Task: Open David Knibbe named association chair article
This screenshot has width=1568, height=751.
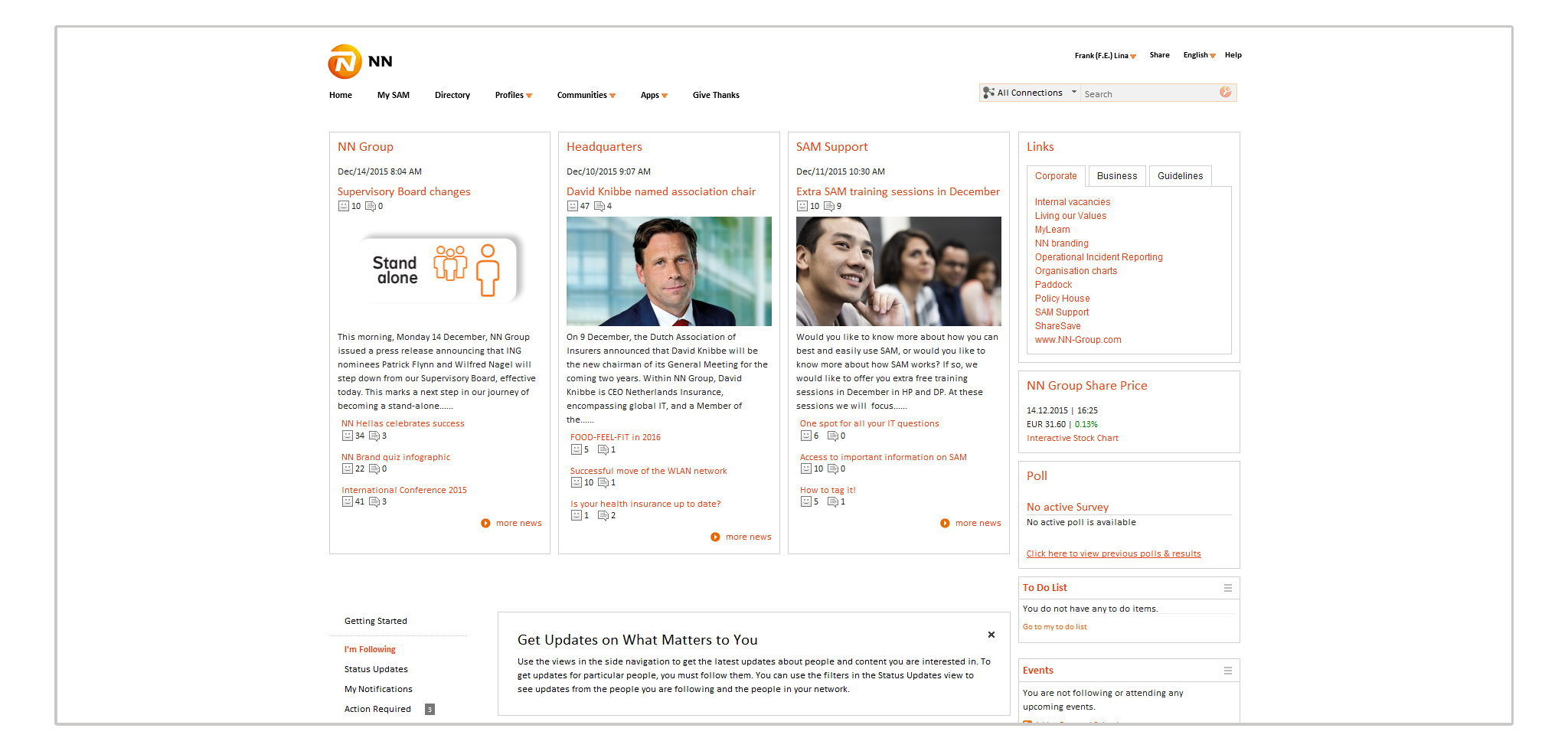Action: click(661, 192)
